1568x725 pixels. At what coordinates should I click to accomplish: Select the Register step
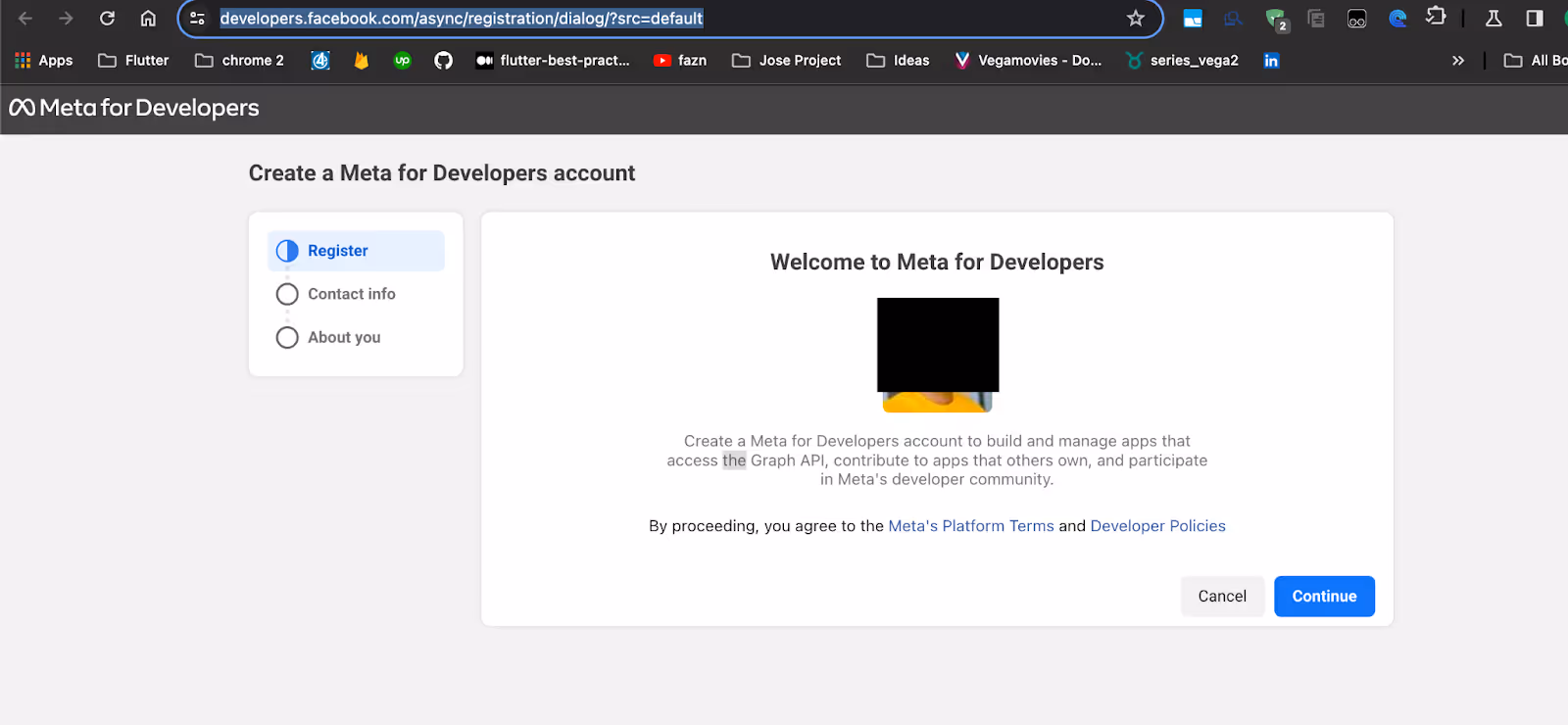tap(356, 251)
